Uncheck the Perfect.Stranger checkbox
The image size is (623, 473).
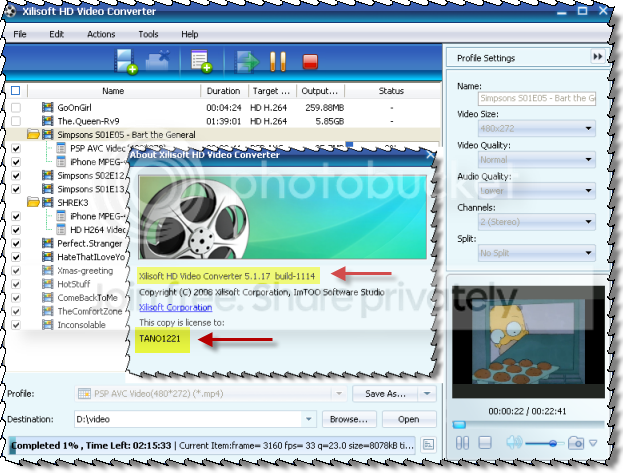(x=16, y=243)
